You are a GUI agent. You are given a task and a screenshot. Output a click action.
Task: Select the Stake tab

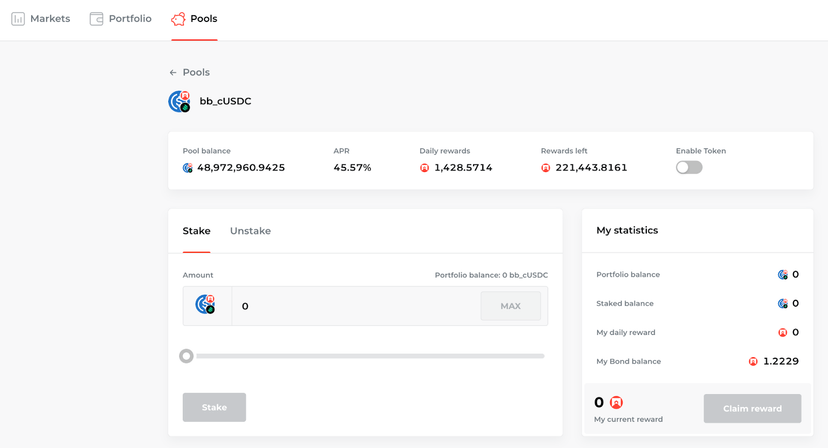(196, 231)
